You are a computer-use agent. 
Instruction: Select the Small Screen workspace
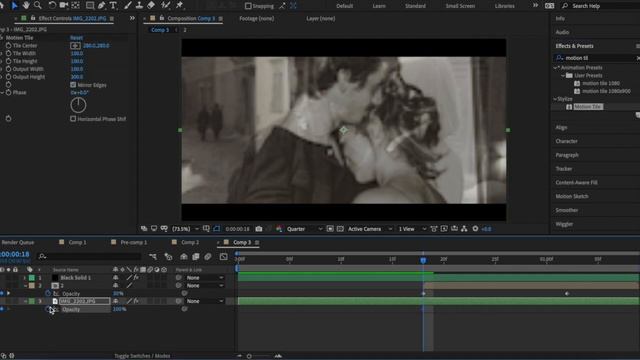(x=460, y=6)
